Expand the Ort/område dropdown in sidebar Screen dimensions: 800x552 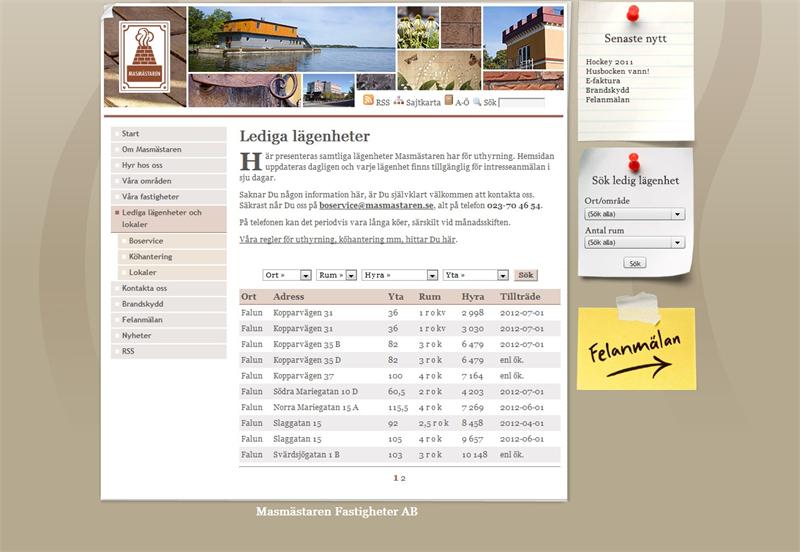coord(634,214)
